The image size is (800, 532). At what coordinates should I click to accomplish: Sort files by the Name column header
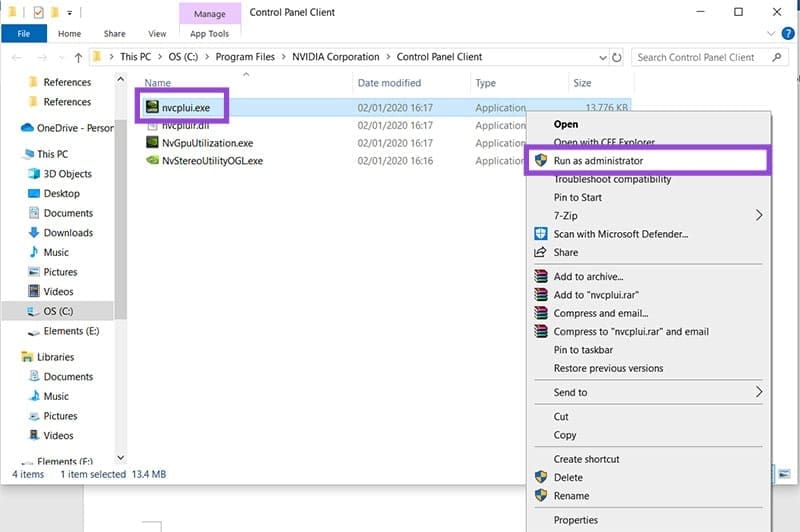158,83
